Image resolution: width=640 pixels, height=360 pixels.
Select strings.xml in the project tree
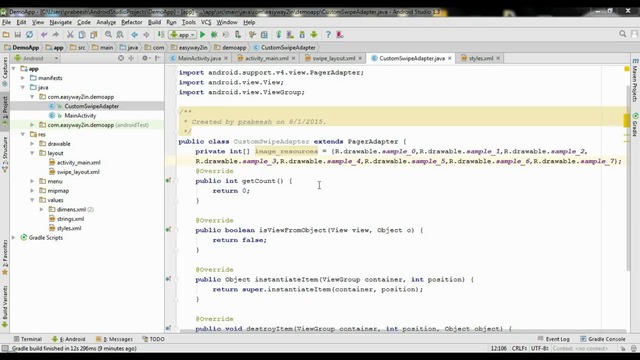pyautogui.click(x=70, y=219)
